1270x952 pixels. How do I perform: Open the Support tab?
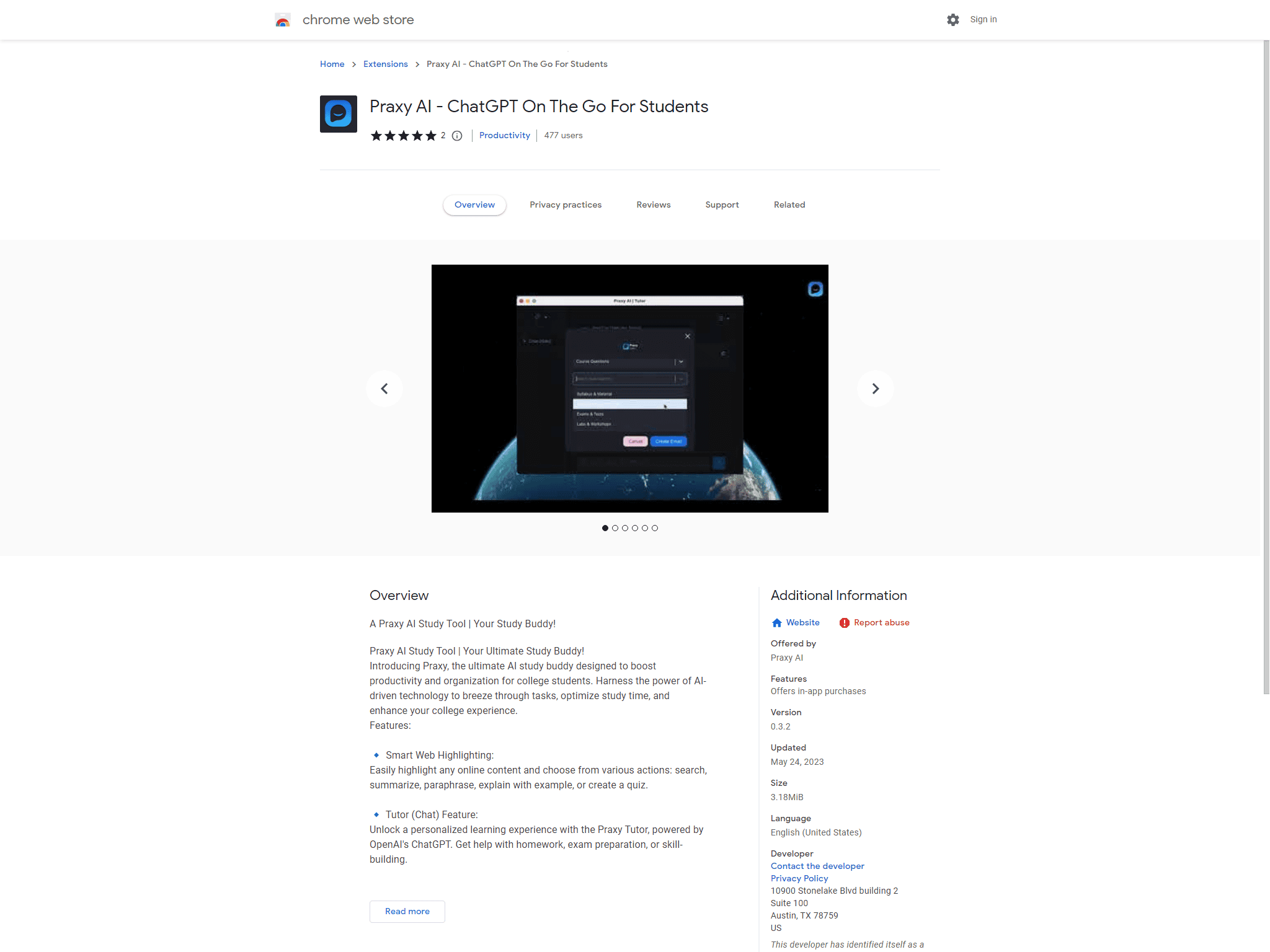(722, 205)
